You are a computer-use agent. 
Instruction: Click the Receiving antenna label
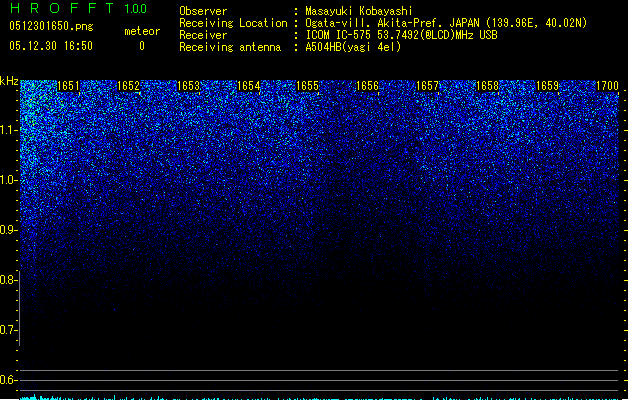click(x=230, y=47)
